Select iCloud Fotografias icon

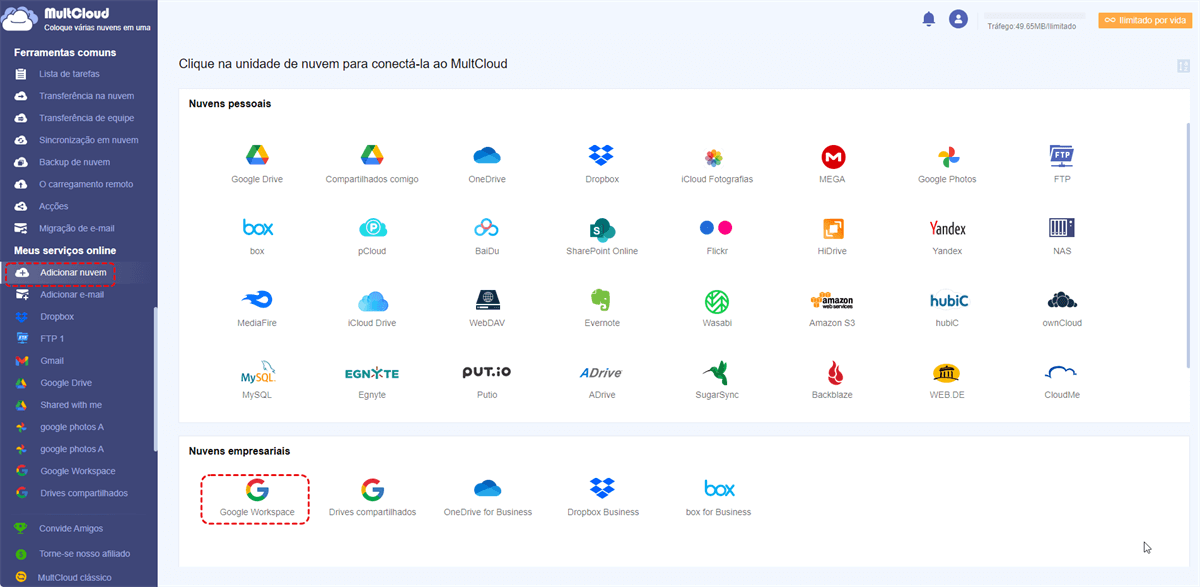[x=714, y=157]
